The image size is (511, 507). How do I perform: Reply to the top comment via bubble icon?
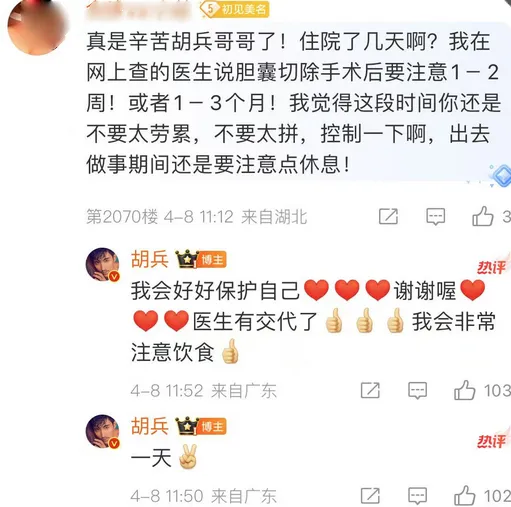tap(436, 217)
